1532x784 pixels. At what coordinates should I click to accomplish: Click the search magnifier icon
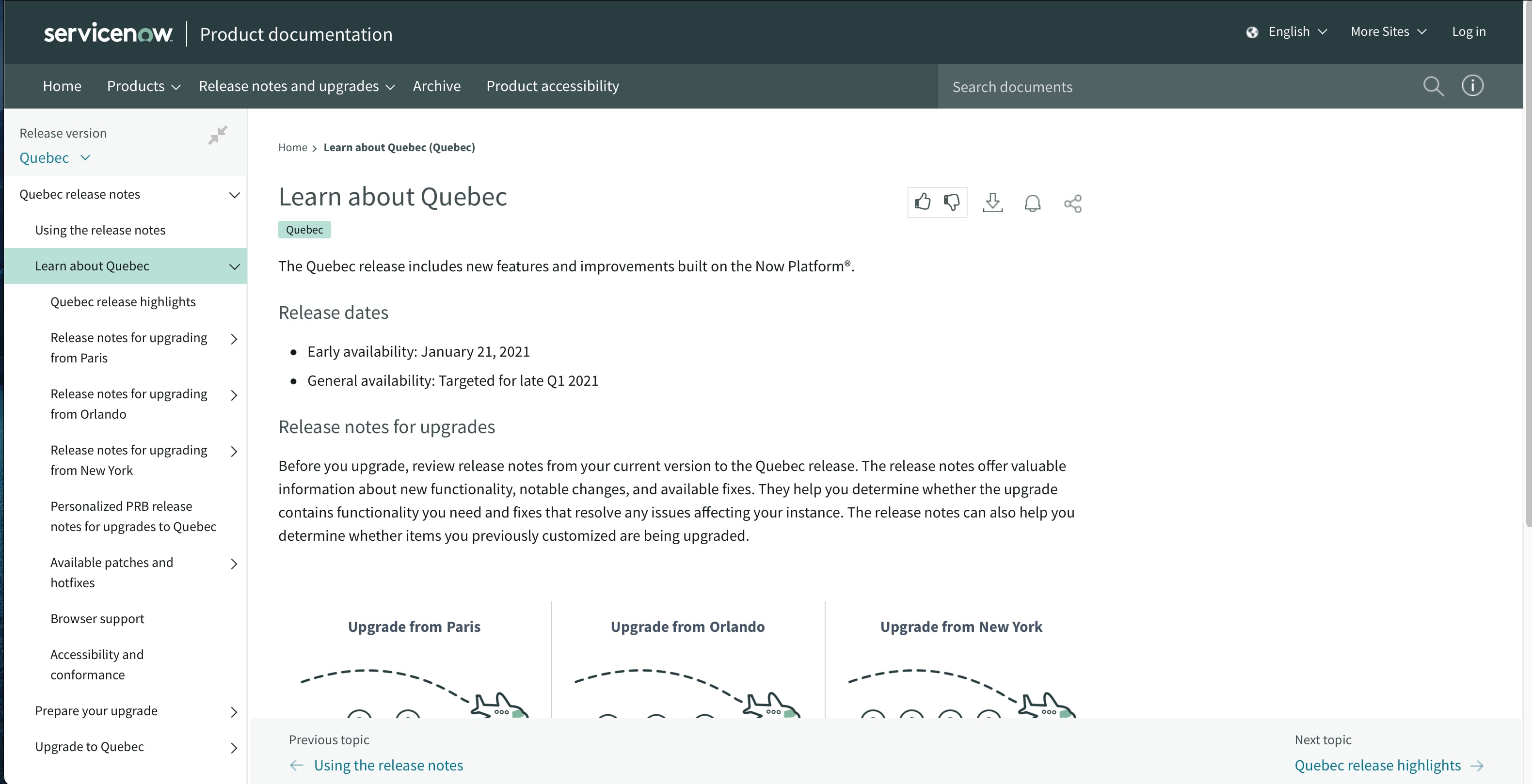(1433, 86)
